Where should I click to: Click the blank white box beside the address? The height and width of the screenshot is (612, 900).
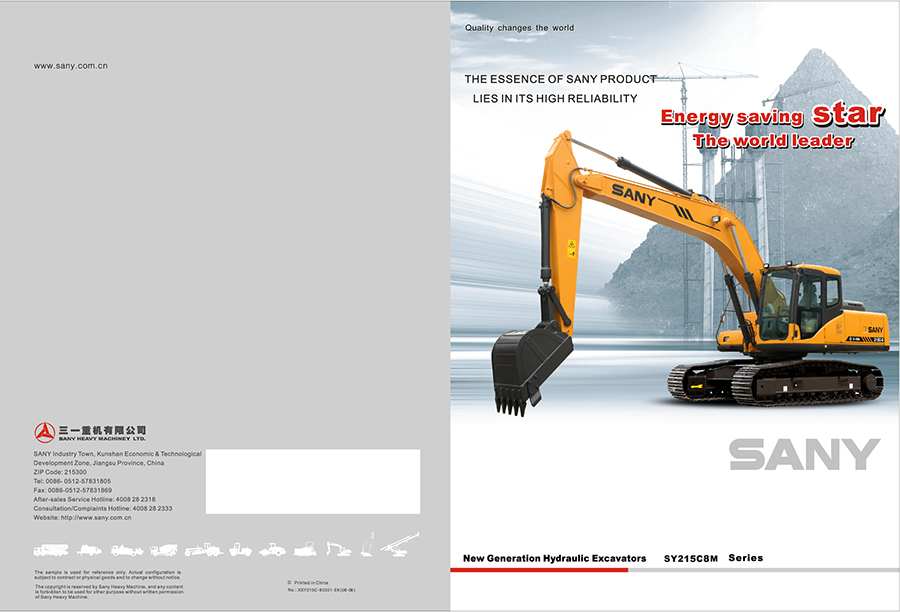(313, 482)
